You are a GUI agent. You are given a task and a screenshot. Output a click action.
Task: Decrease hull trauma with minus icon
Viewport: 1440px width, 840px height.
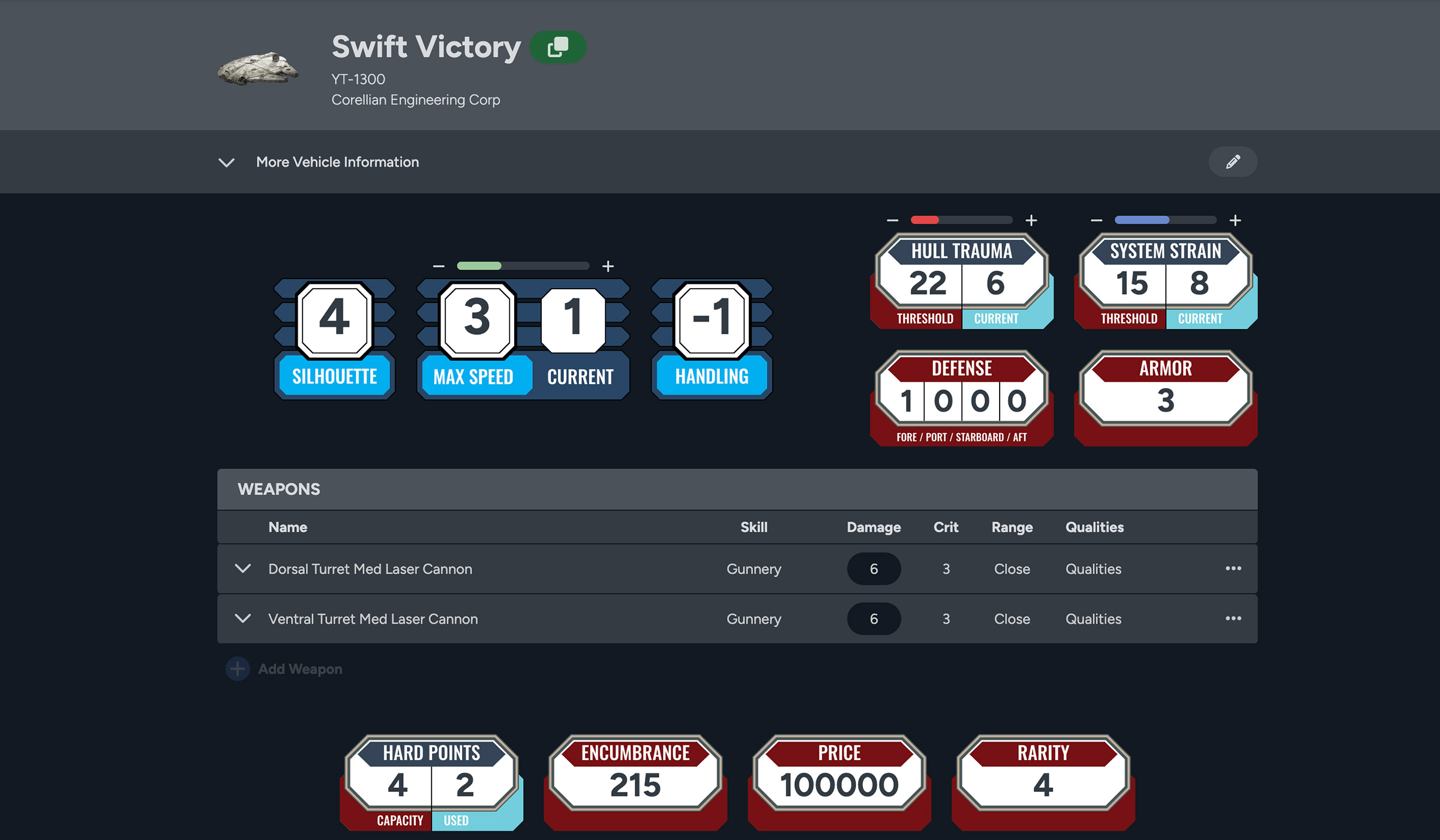click(x=892, y=220)
